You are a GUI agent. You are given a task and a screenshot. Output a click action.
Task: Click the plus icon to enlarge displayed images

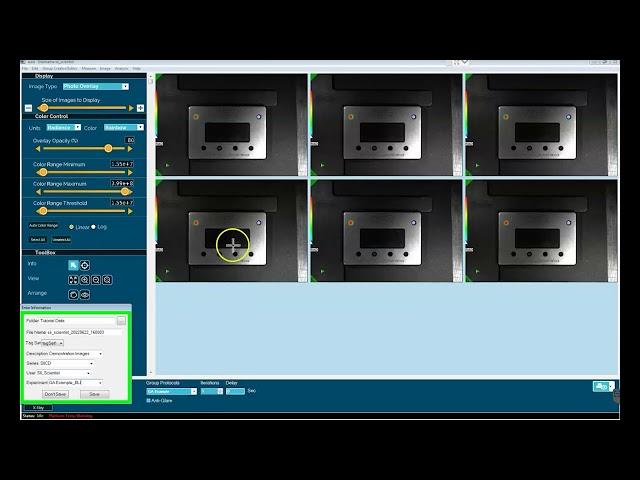(140, 108)
